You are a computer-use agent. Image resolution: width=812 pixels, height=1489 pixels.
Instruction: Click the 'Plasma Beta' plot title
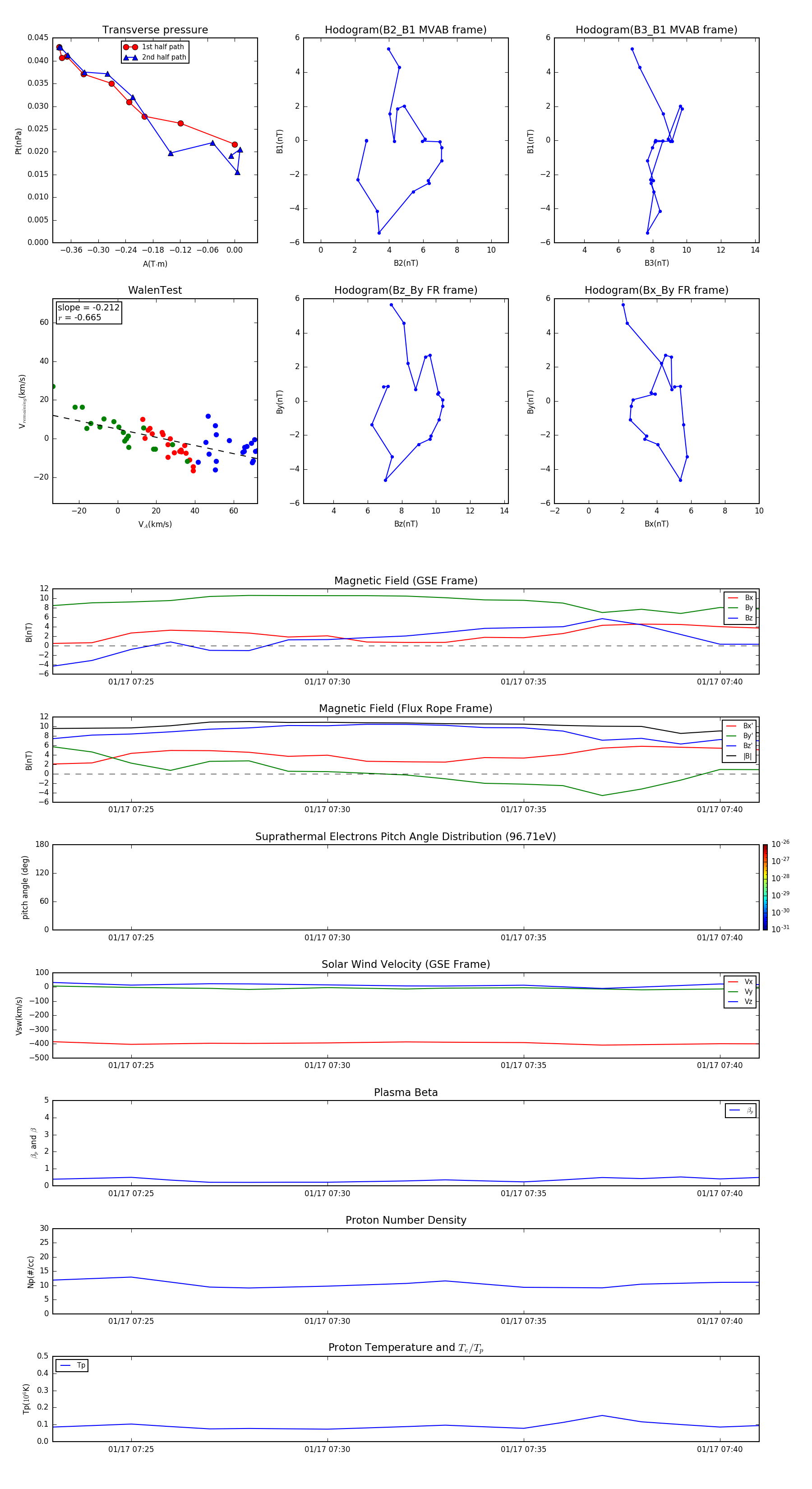(406, 1092)
